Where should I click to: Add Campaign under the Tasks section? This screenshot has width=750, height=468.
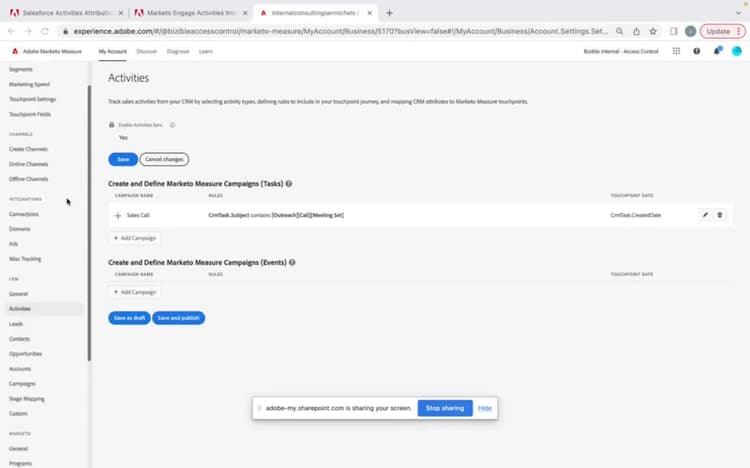pyautogui.click(x=135, y=238)
